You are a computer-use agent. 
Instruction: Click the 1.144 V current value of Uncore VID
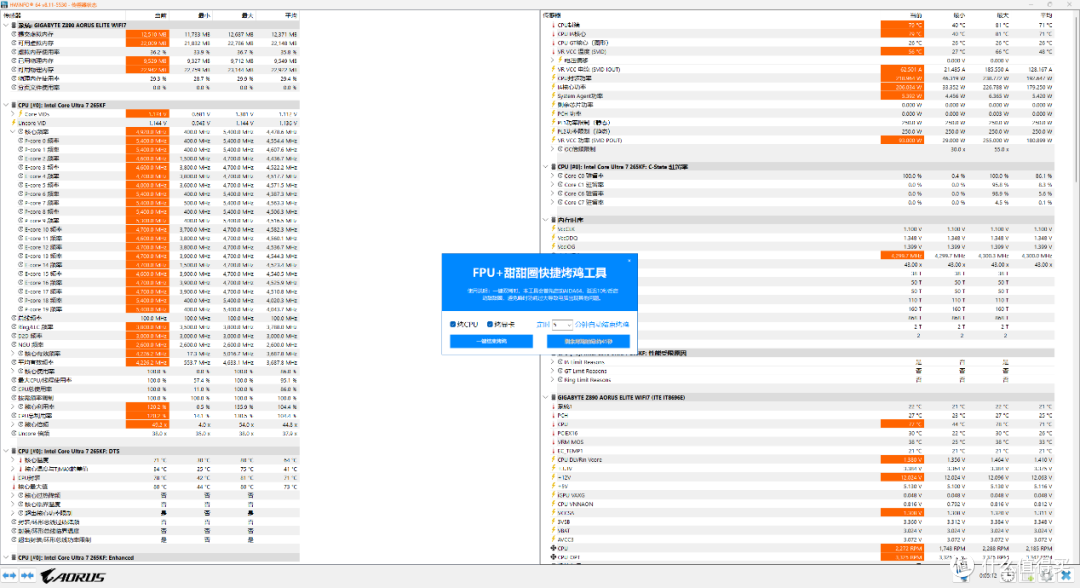click(x=158, y=123)
